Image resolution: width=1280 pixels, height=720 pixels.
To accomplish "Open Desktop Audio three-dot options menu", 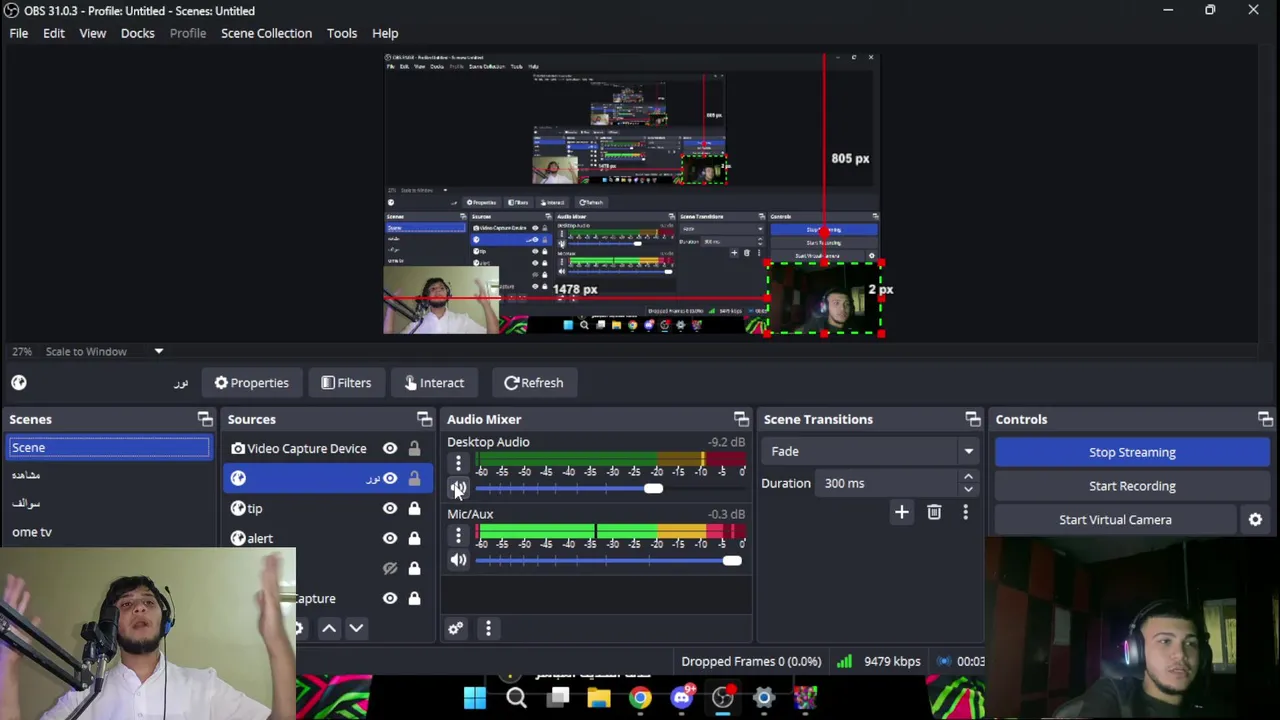I will pyautogui.click(x=458, y=463).
